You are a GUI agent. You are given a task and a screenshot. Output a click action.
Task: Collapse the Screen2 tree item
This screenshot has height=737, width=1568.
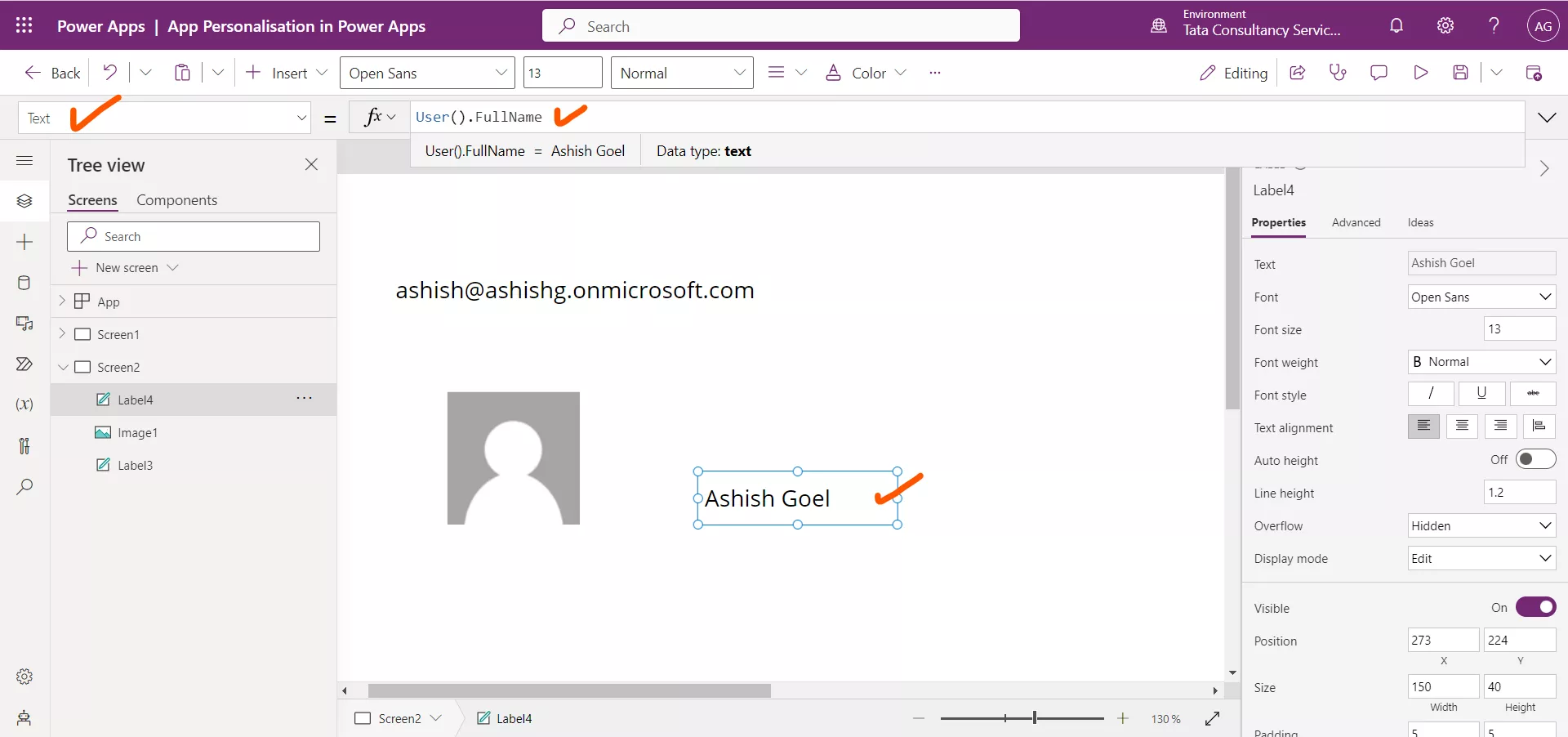coord(63,367)
